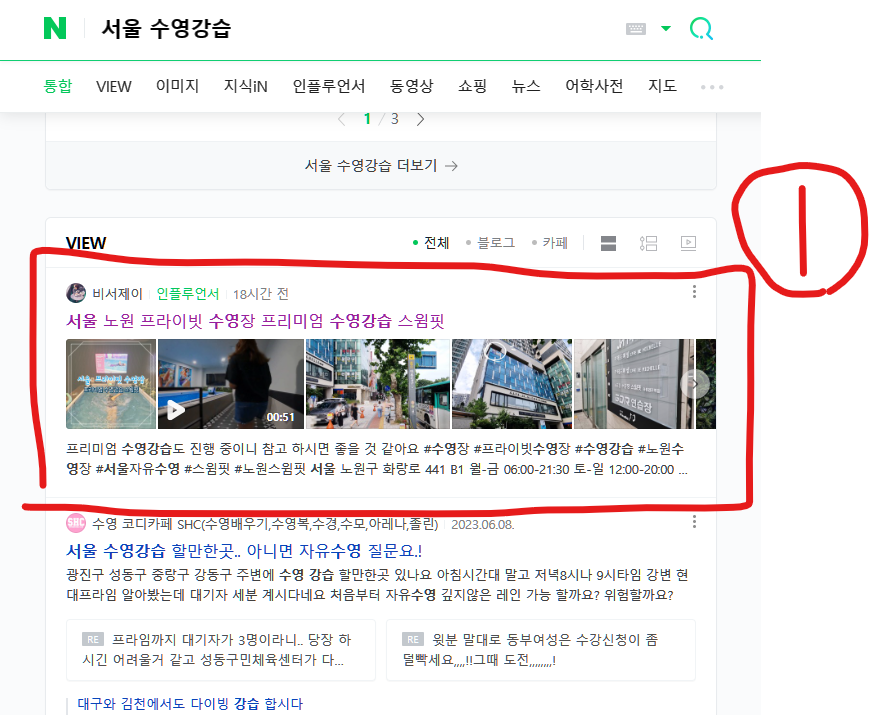Click the pink SHC cafe avatar
The width and height of the screenshot is (869, 715).
tap(76, 523)
